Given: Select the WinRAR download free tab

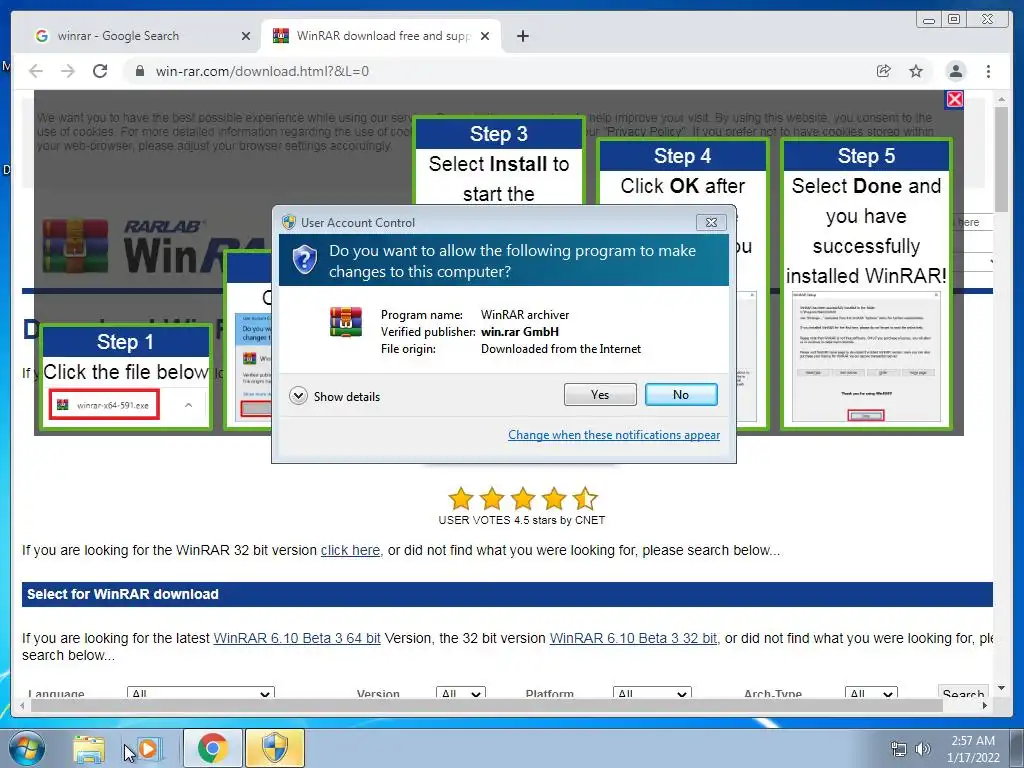Looking at the screenshot, I should click(383, 36).
